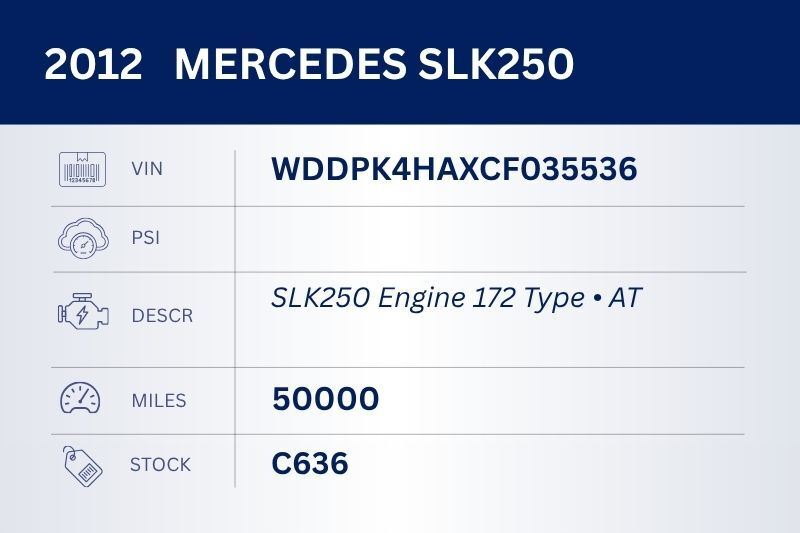This screenshot has height=533, width=800.
Task: Click the STOCK label text
Action: tap(160, 465)
